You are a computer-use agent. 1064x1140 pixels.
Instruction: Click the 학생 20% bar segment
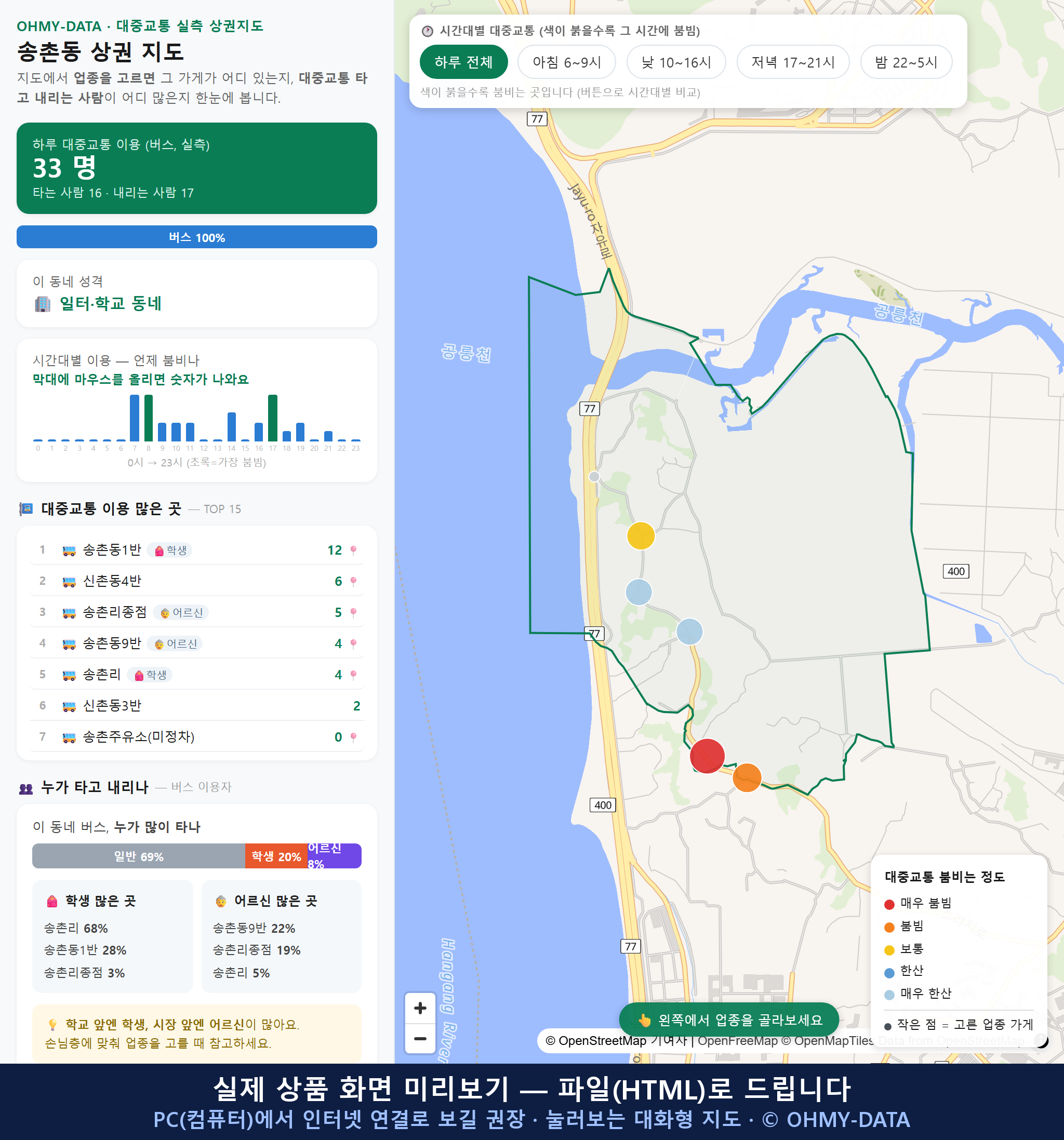[x=276, y=855]
